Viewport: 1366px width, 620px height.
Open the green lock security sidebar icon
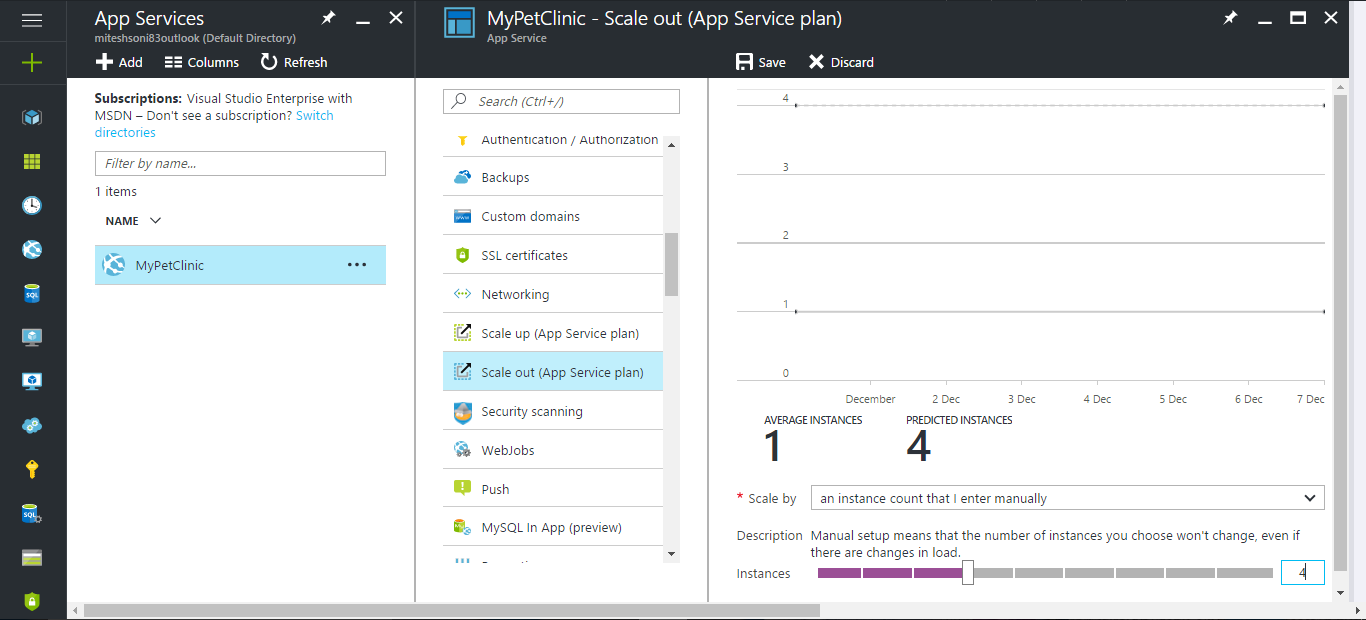coord(32,601)
